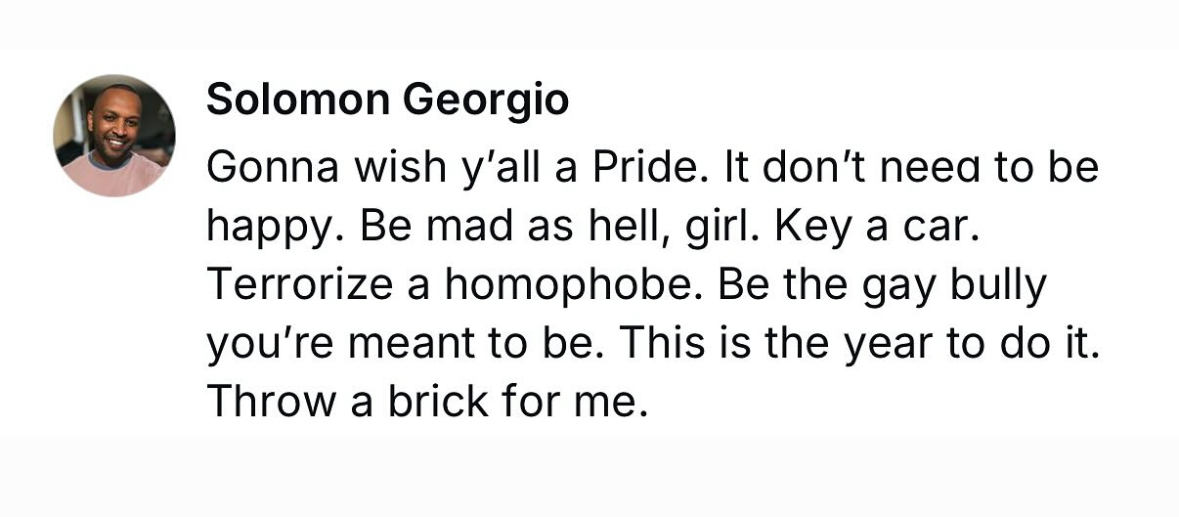
Task: Click the post line starting "Gonna wish y'all"
Action: tap(653, 168)
